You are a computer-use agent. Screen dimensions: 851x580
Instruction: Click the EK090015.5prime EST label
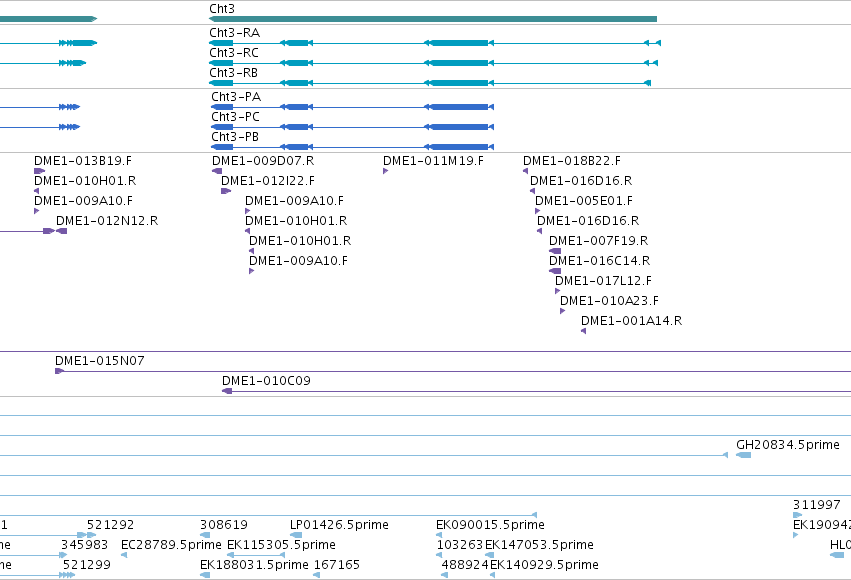[x=490, y=525]
